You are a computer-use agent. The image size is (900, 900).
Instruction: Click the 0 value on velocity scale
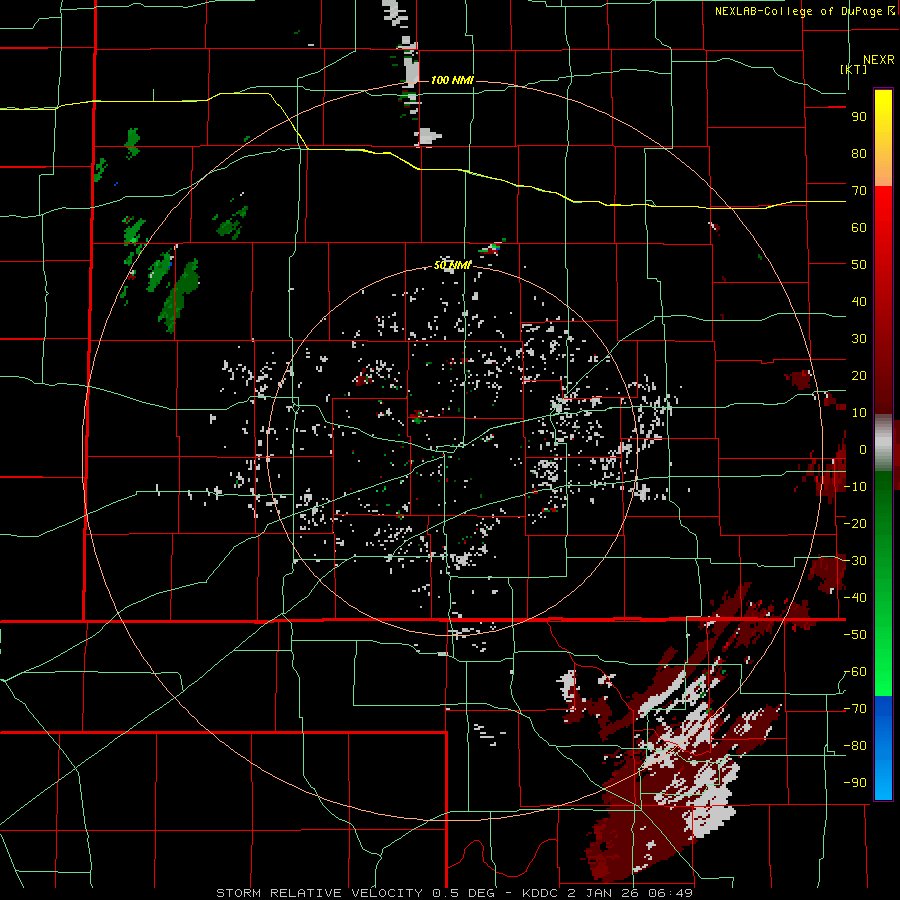point(863,450)
